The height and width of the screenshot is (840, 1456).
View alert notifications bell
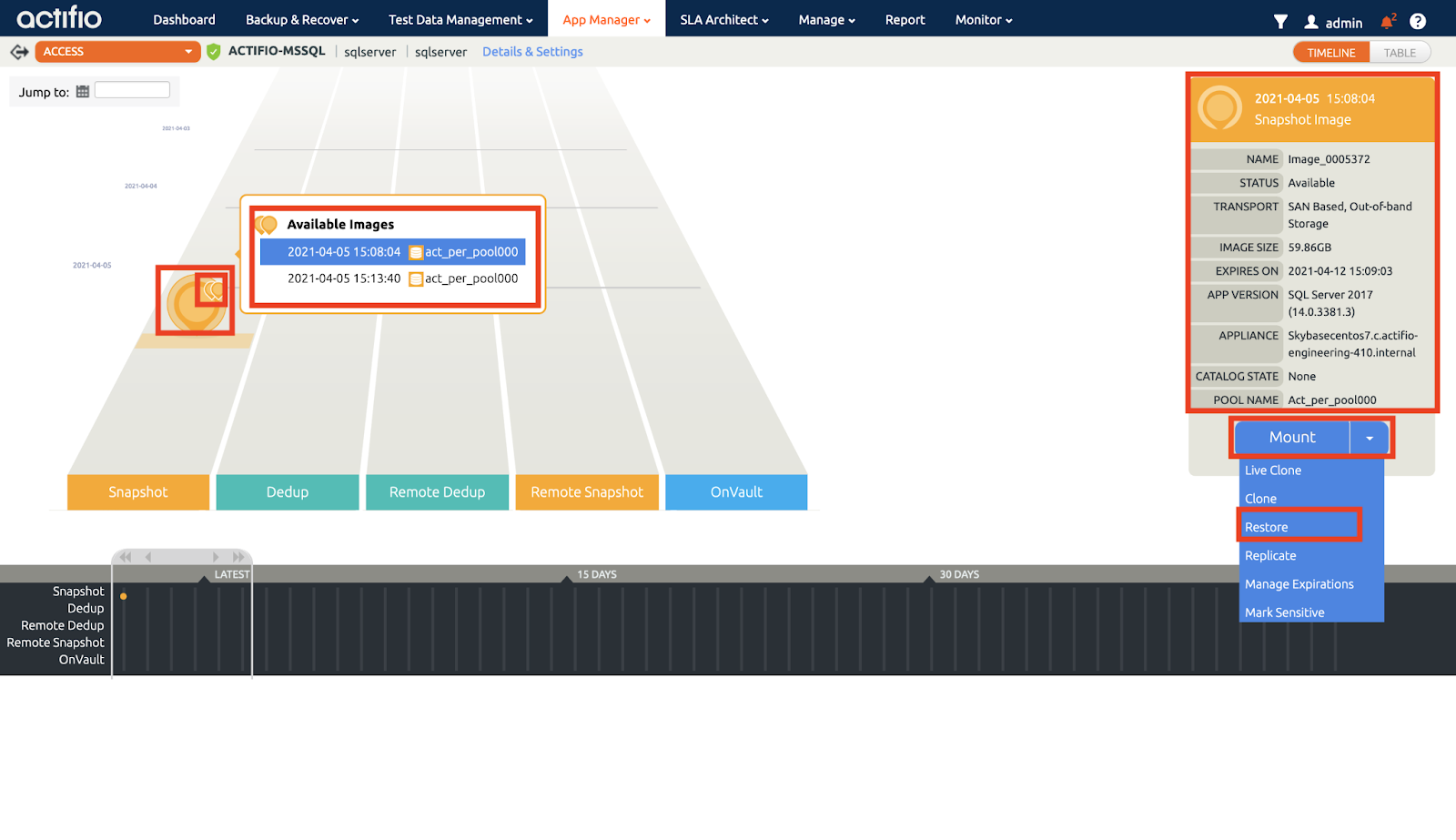coord(1387,21)
